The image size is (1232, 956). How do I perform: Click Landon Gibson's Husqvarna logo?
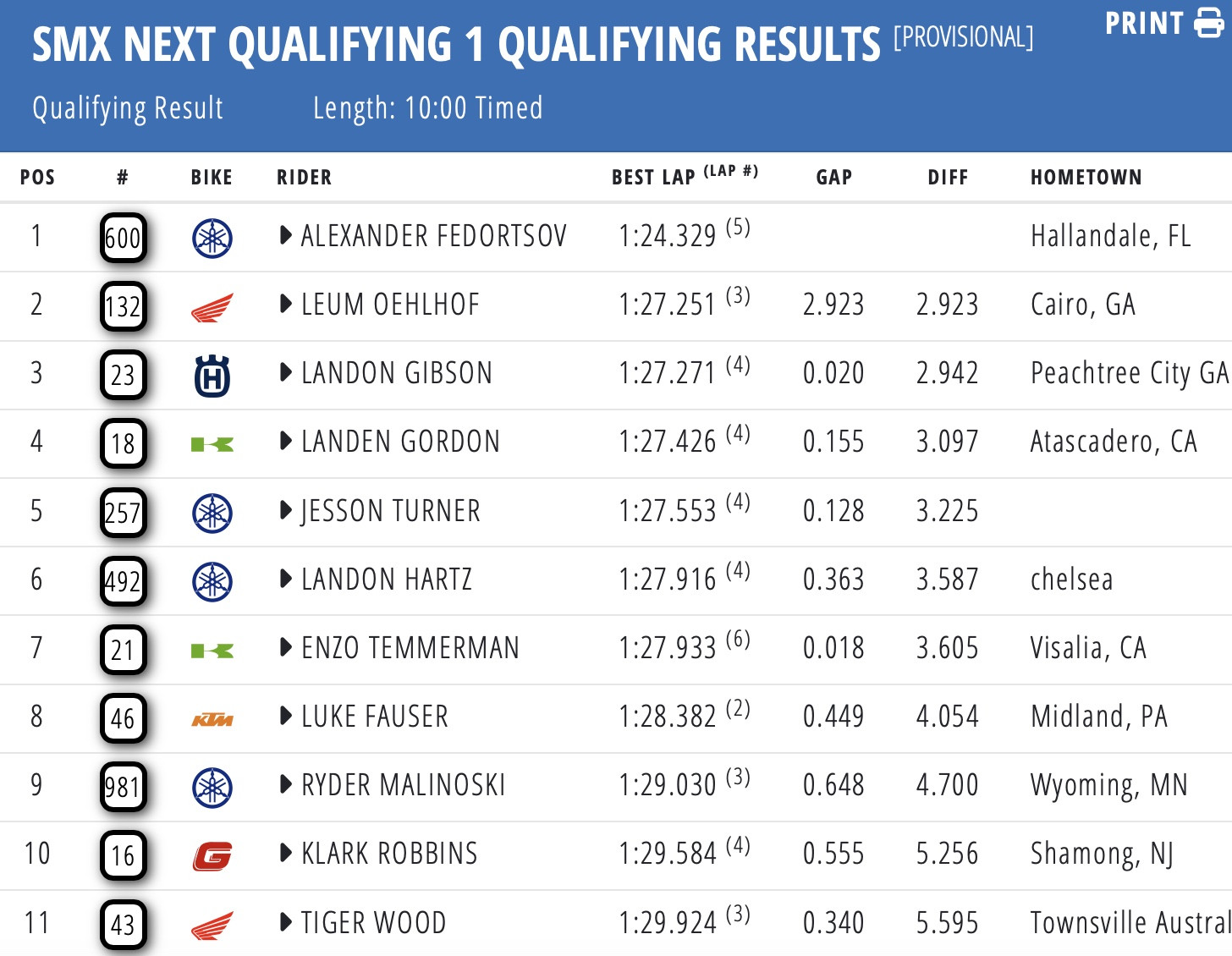coord(212,376)
